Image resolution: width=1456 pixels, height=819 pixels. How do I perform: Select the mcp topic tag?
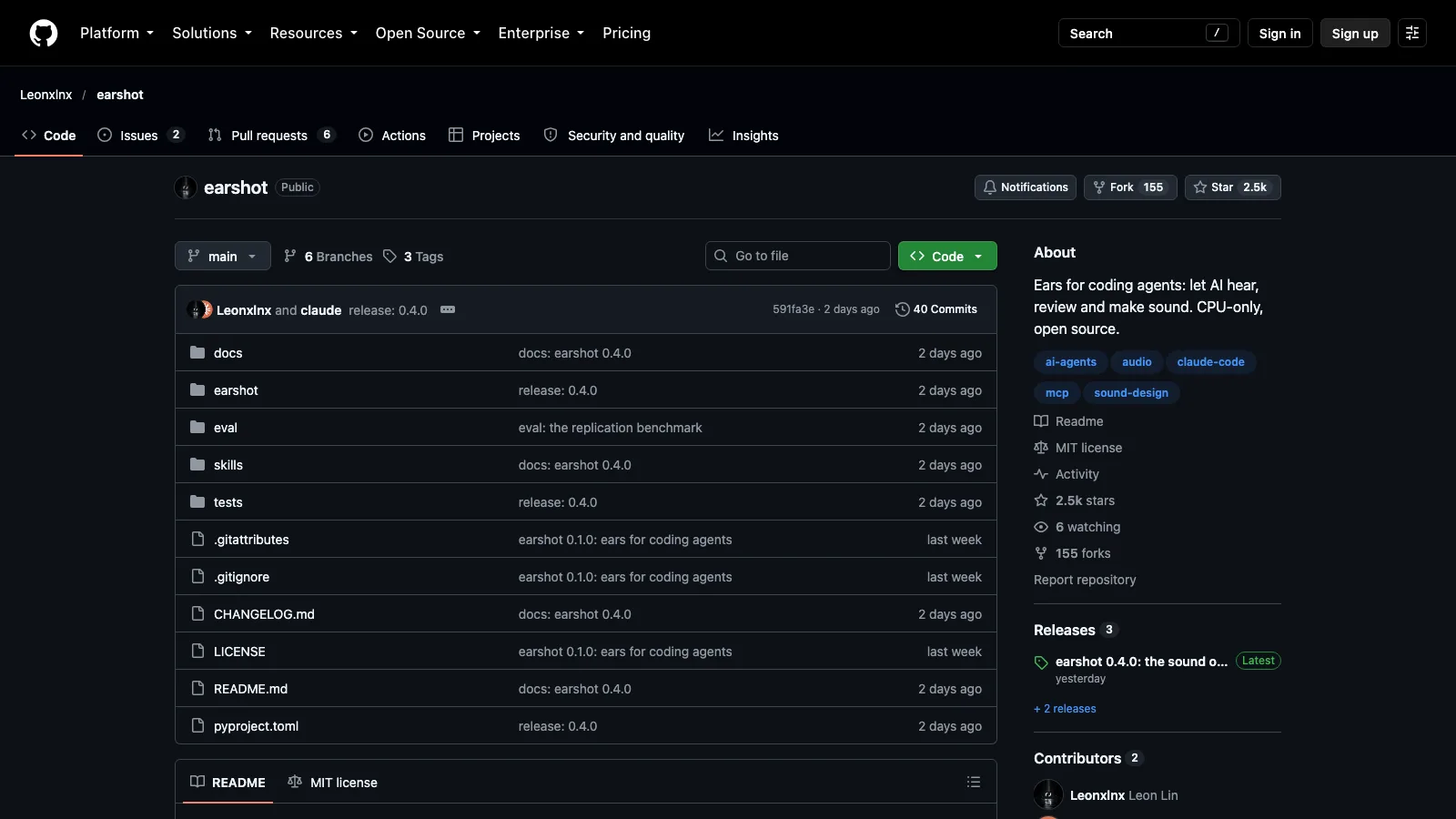pyautogui.click(x=1057, y=393)
